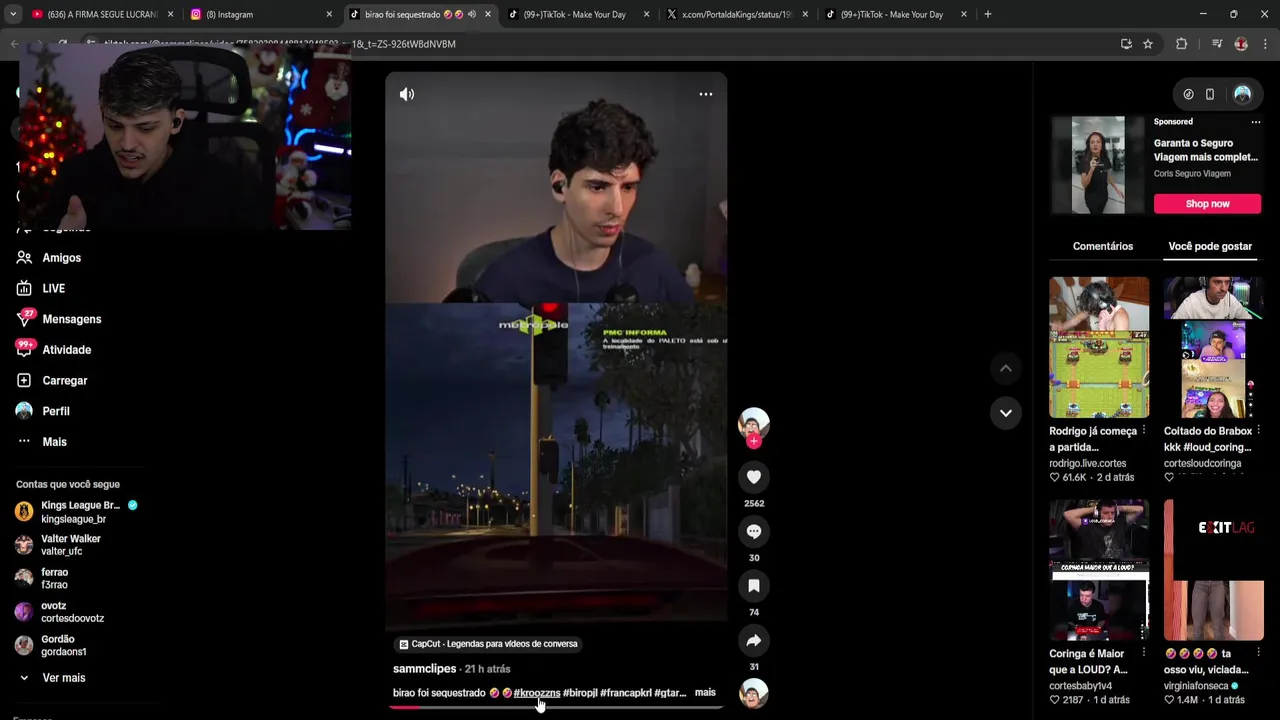This screenshot has height=720, width=1280.
Task: Mute the video with the speaker icon
Action: (407, 94)
